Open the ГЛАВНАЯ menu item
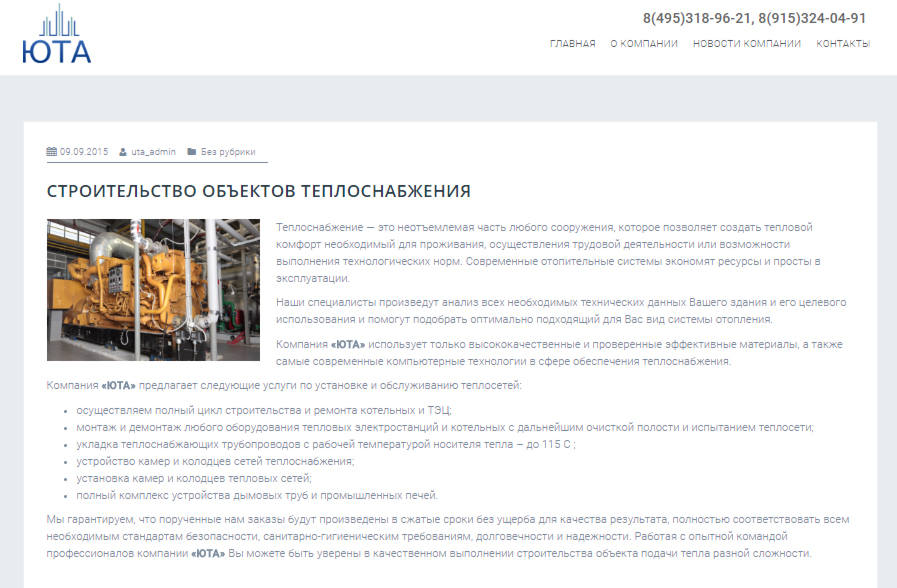Image resolution: width=897 pixels, height=588 pixels. coord(573,43)
